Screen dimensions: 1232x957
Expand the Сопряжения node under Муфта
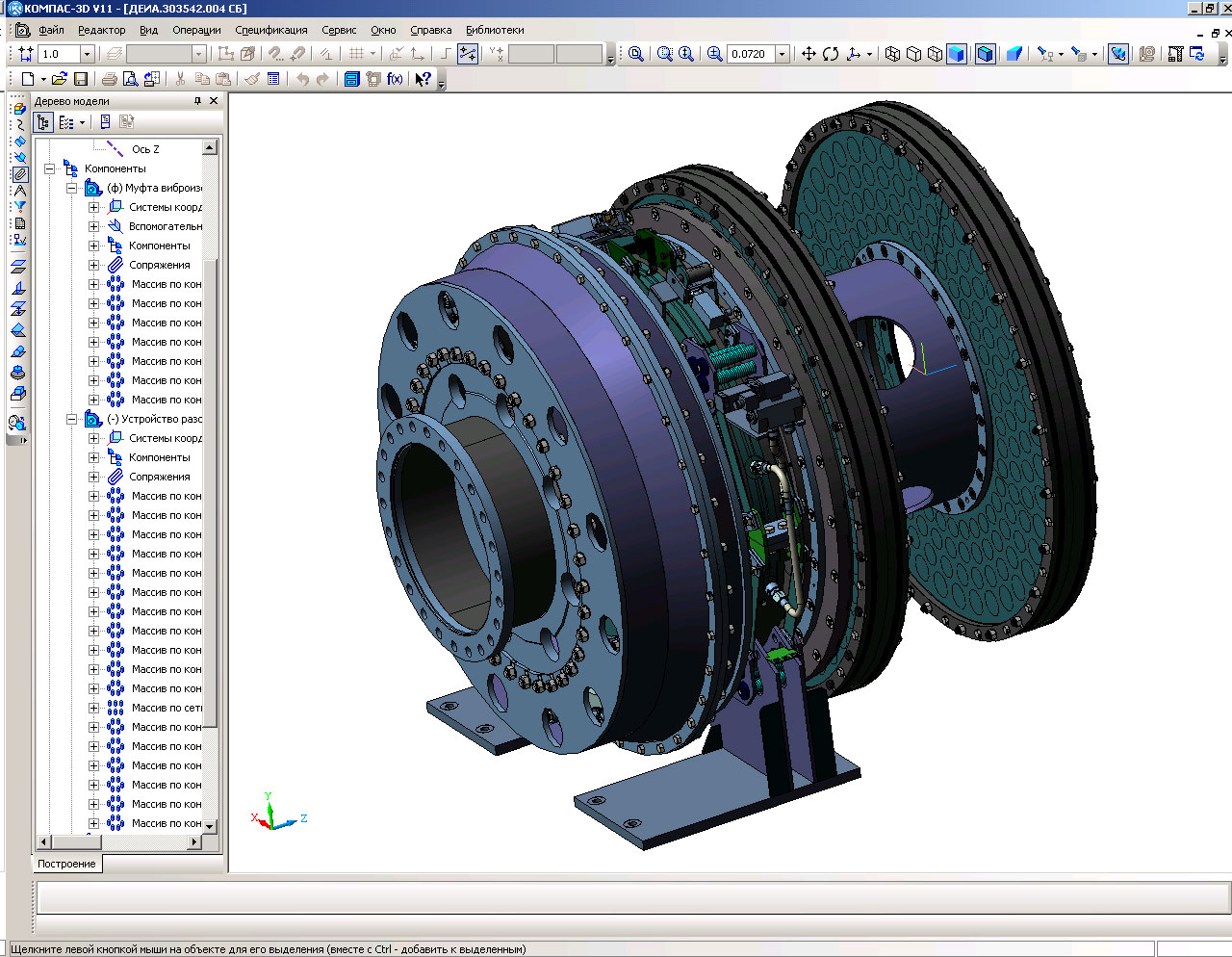(x=93, y=265)
